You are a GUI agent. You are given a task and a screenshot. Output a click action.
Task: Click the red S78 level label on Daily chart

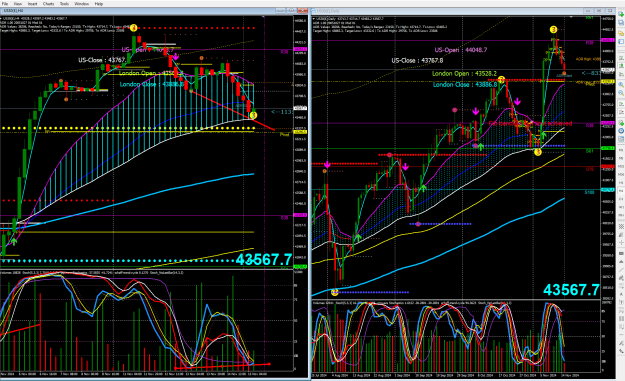[x=590, y=169]
